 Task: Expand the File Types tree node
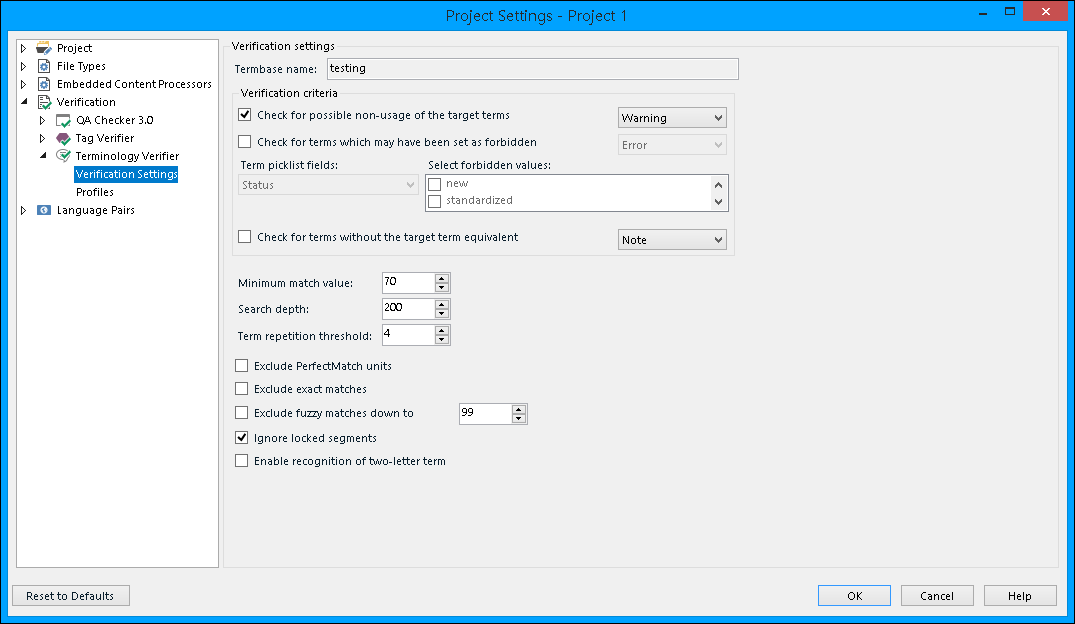coord(23,67)
